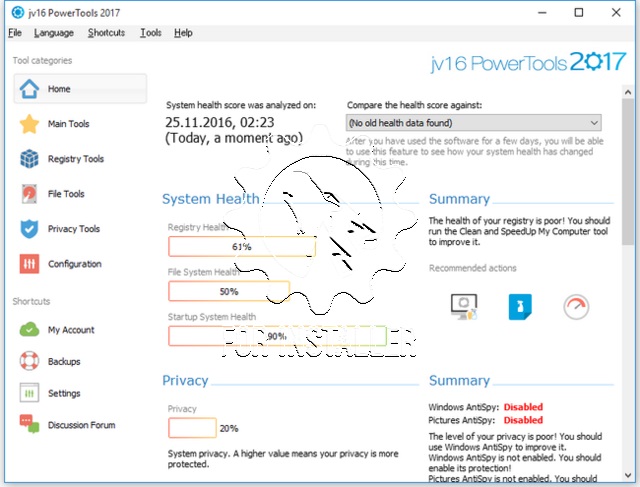Click the scroll down arrow
The image size is (640, 487).
(628, 475)
